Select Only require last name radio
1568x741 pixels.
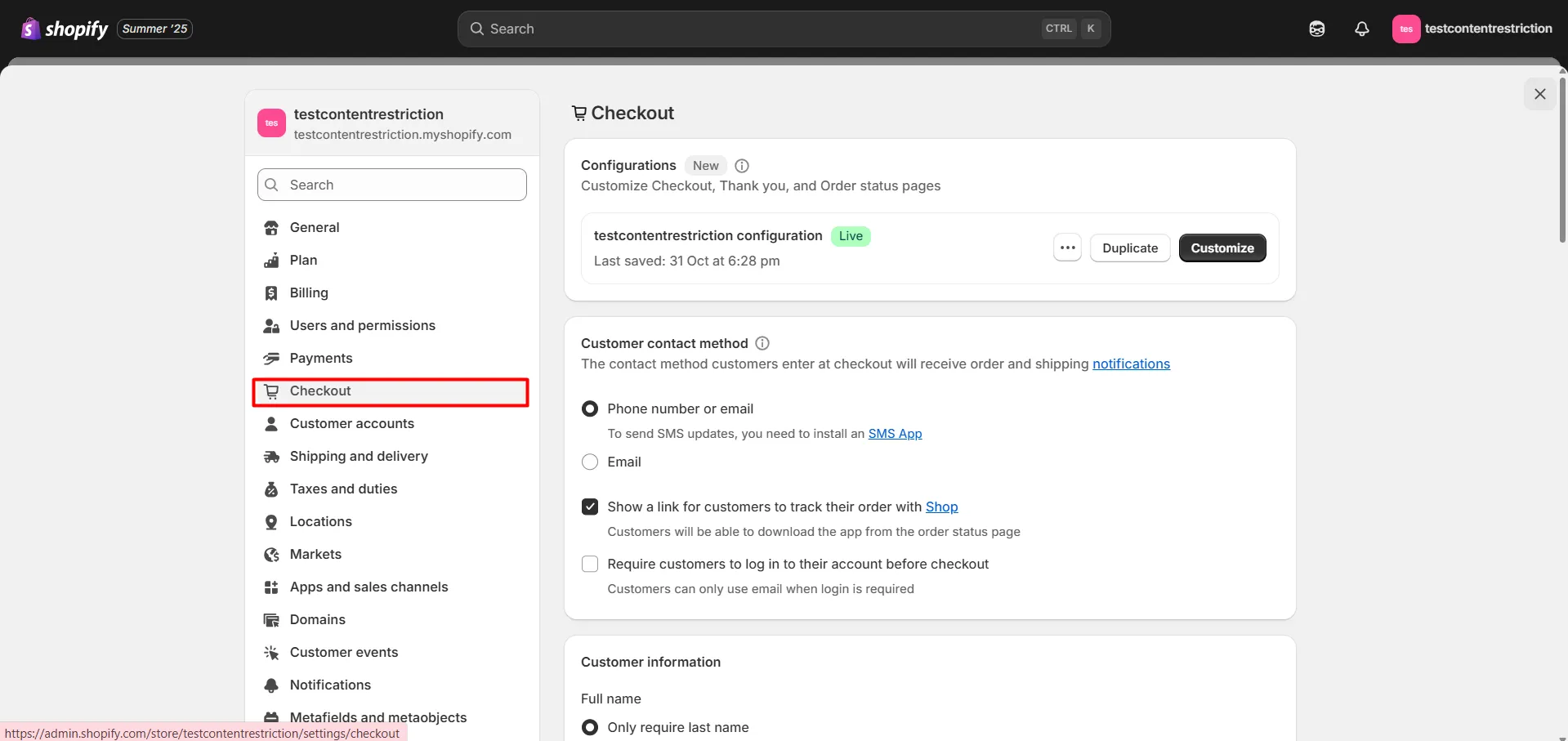point(590,727)
